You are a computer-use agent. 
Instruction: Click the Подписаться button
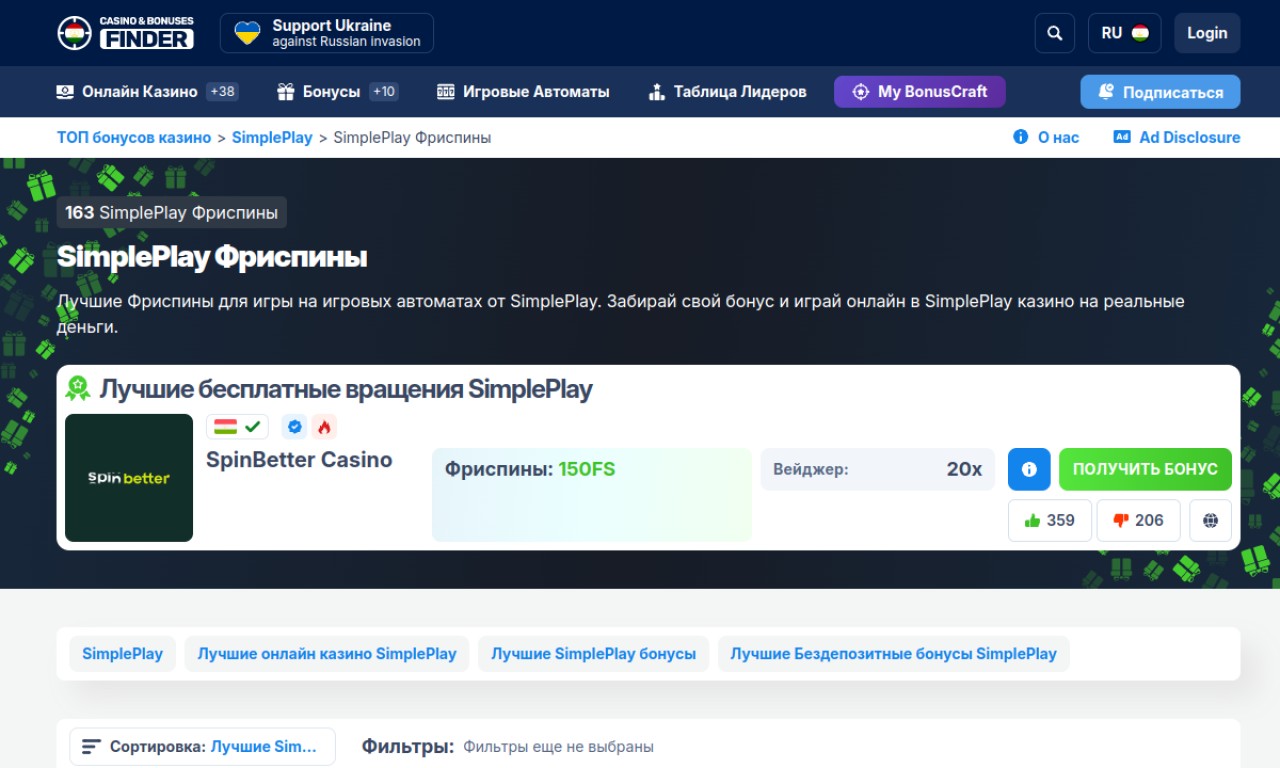(x=1160, y=92)
